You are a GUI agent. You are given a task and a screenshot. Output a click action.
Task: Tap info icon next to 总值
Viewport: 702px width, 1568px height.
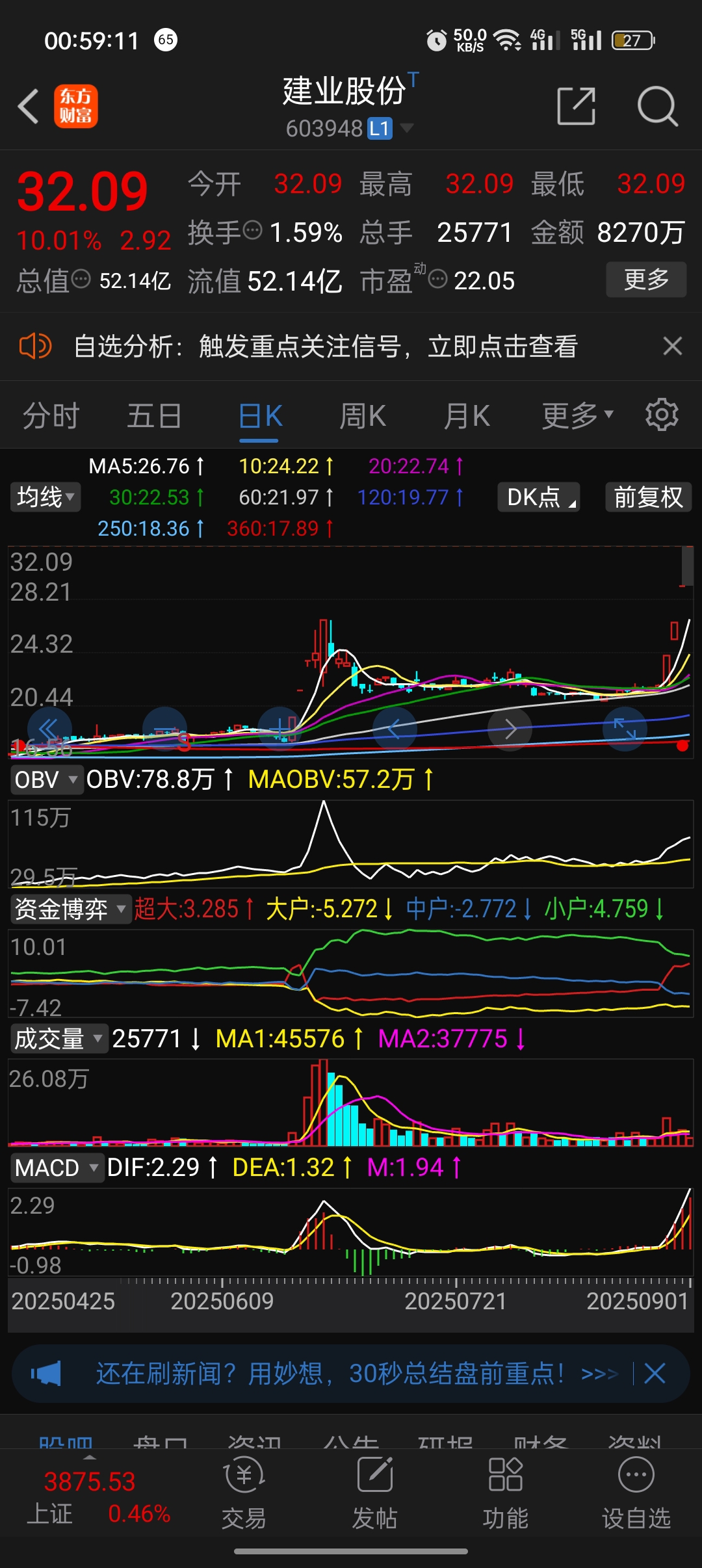tap(81, 279)
